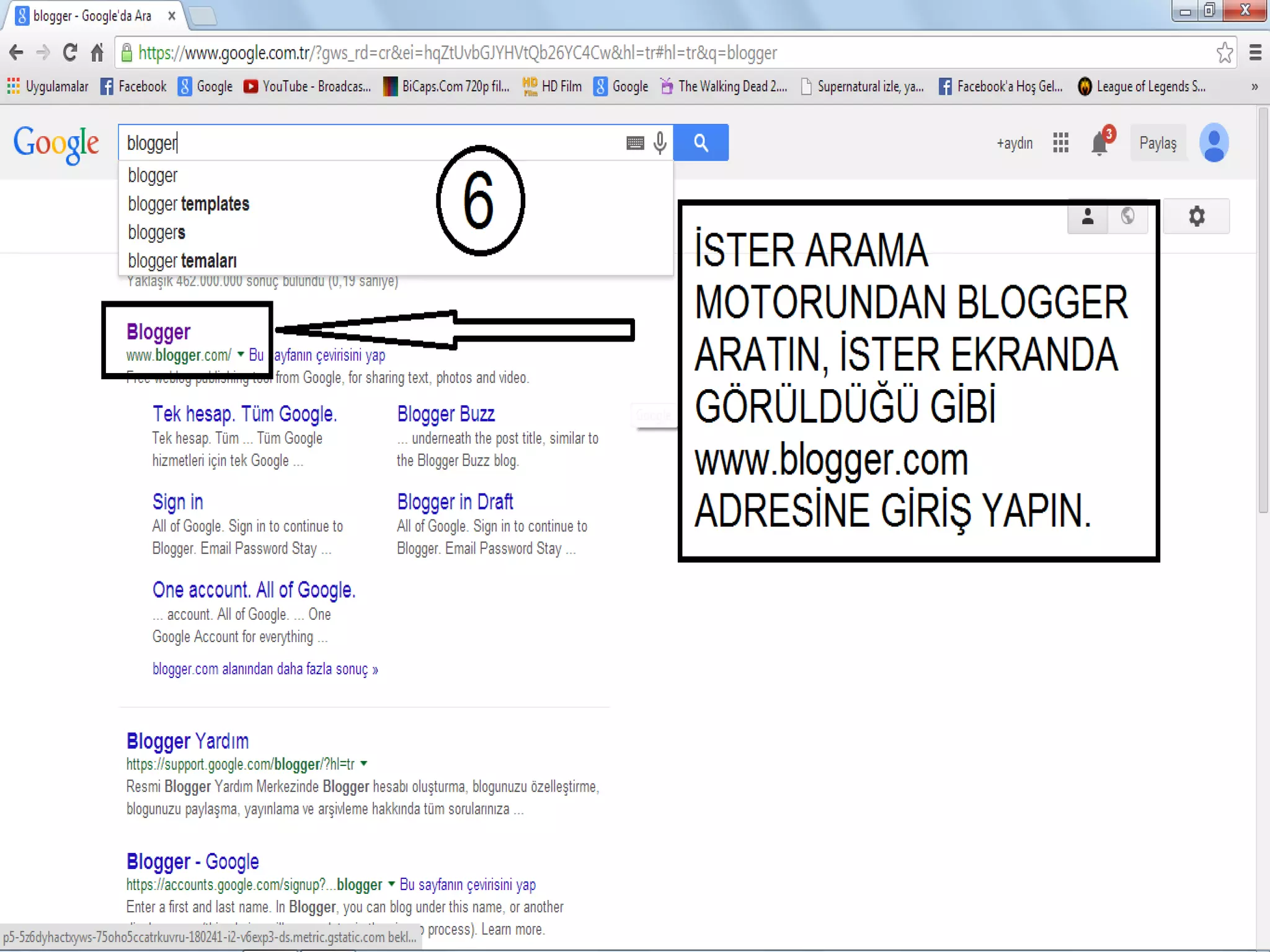The image size is (1270, 952).
Task: Click the vertical page scrollbar
Action: (1263, 310)
